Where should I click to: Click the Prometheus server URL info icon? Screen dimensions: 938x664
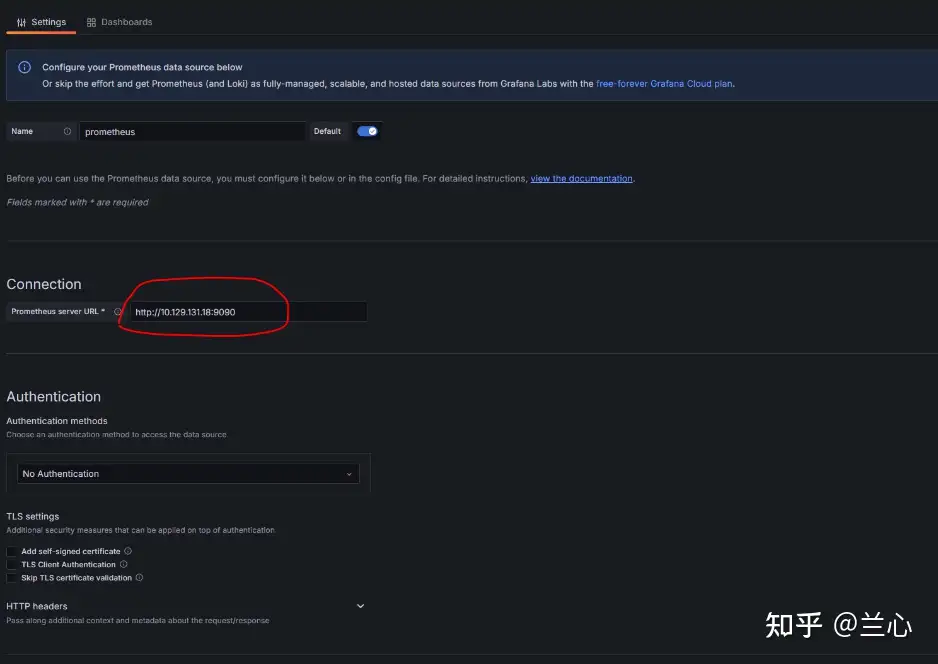(118, 311)
